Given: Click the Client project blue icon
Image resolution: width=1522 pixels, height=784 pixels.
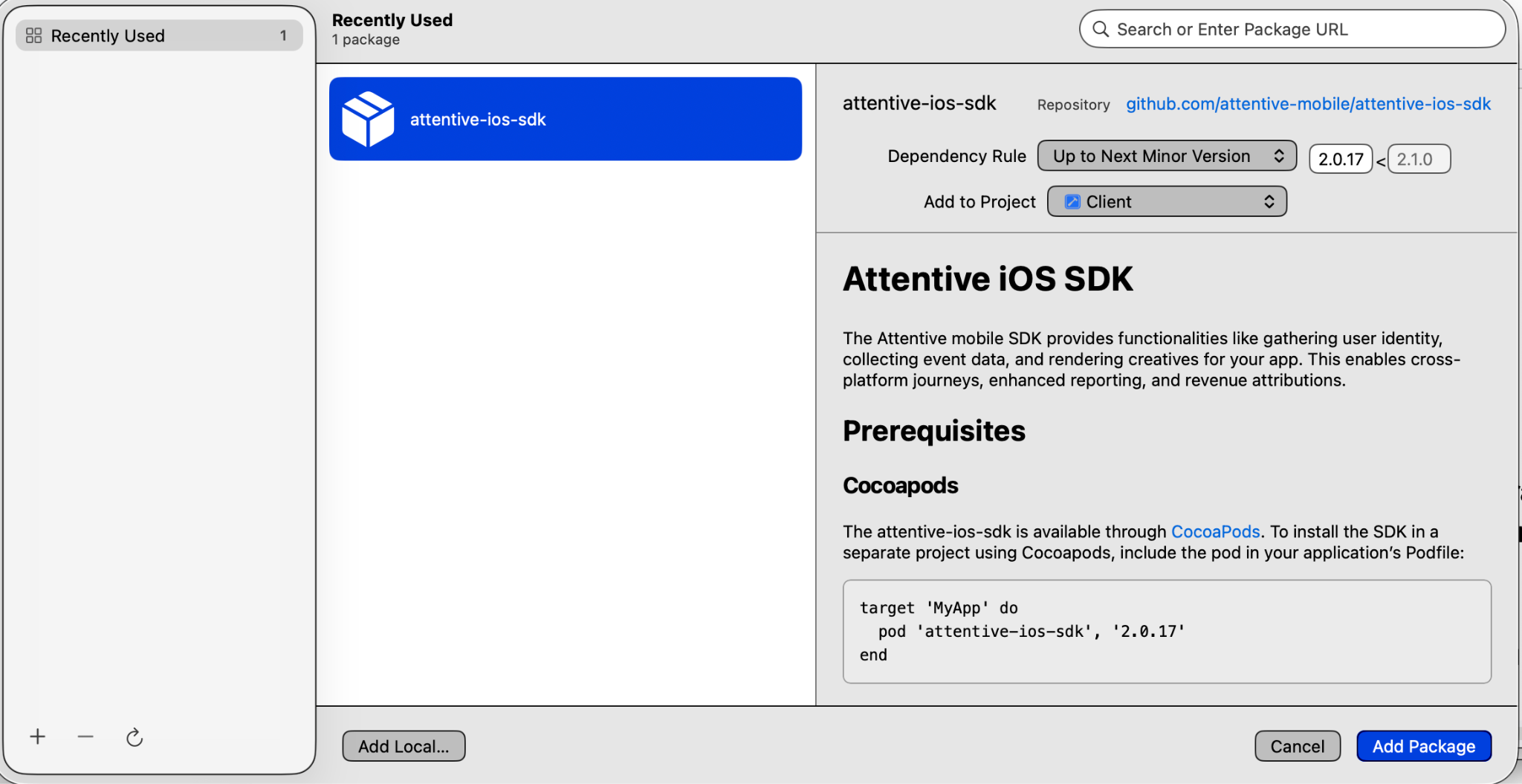Looking at the screenshot, I should 1072,201.
